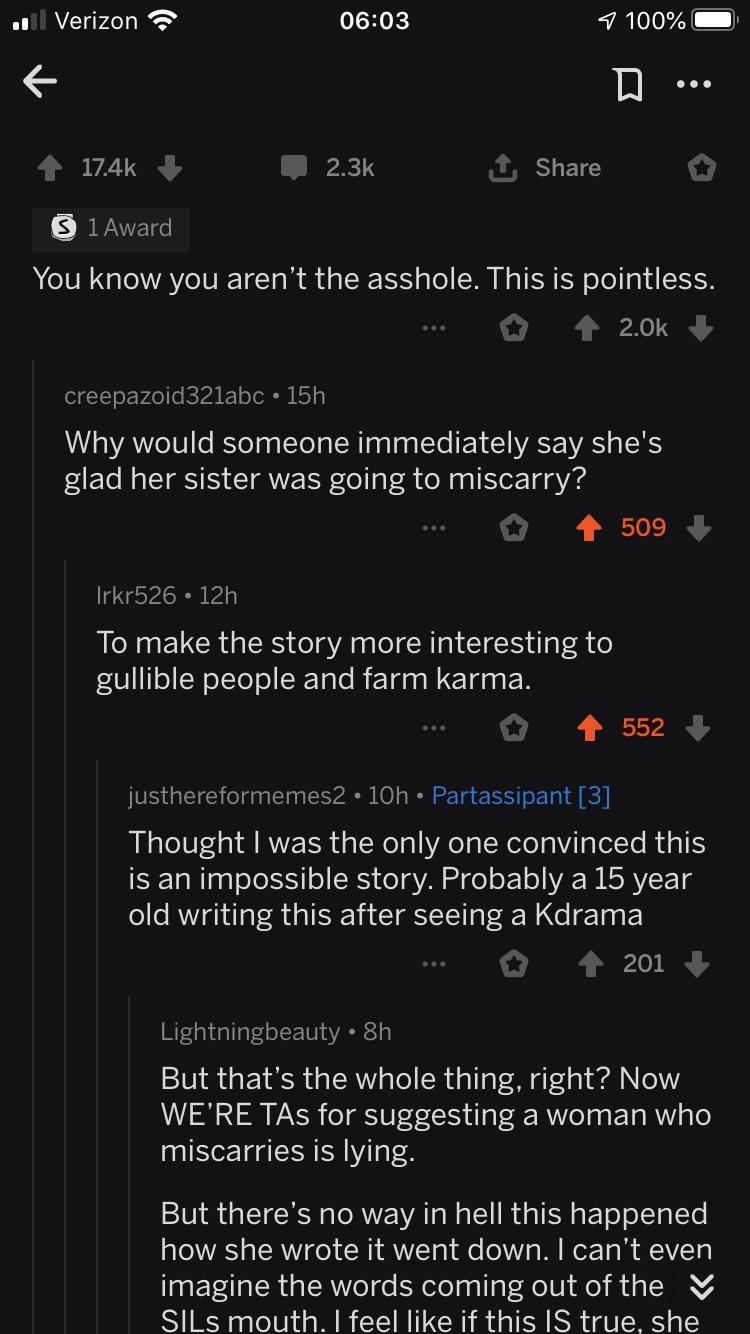Give award to the post
The image size is (750, 1334).
click(x=702, y=168)
